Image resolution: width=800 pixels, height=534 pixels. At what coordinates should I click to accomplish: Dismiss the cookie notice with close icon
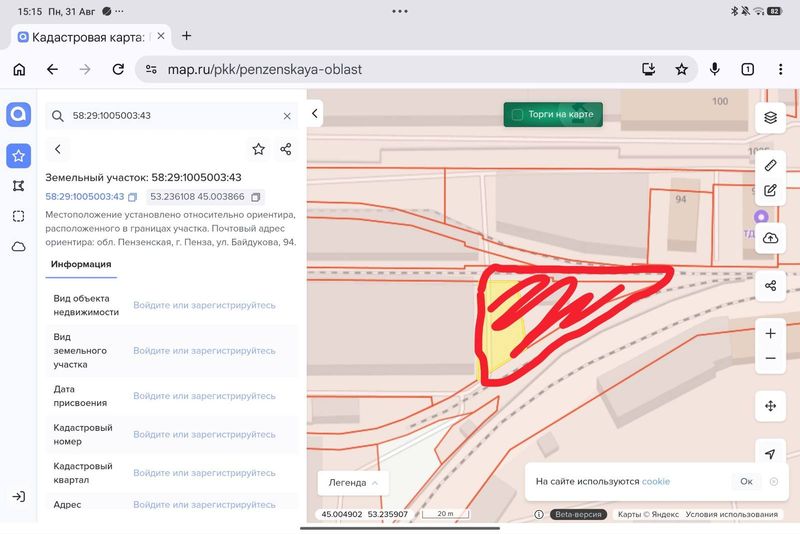click(x=774, y=481)
